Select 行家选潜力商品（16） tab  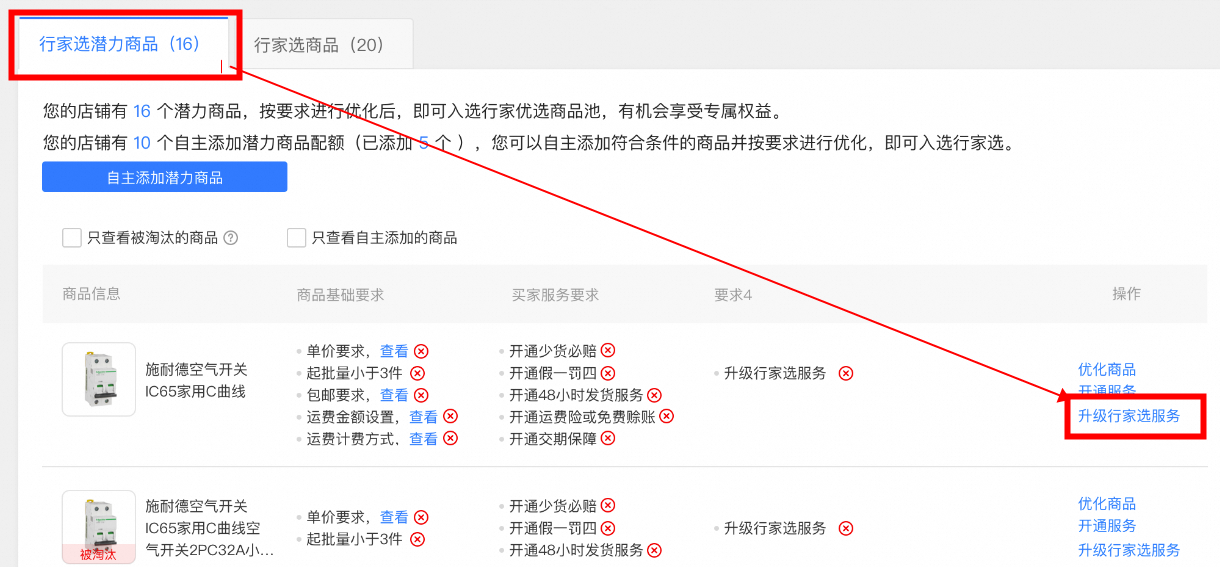pos(120,44)
